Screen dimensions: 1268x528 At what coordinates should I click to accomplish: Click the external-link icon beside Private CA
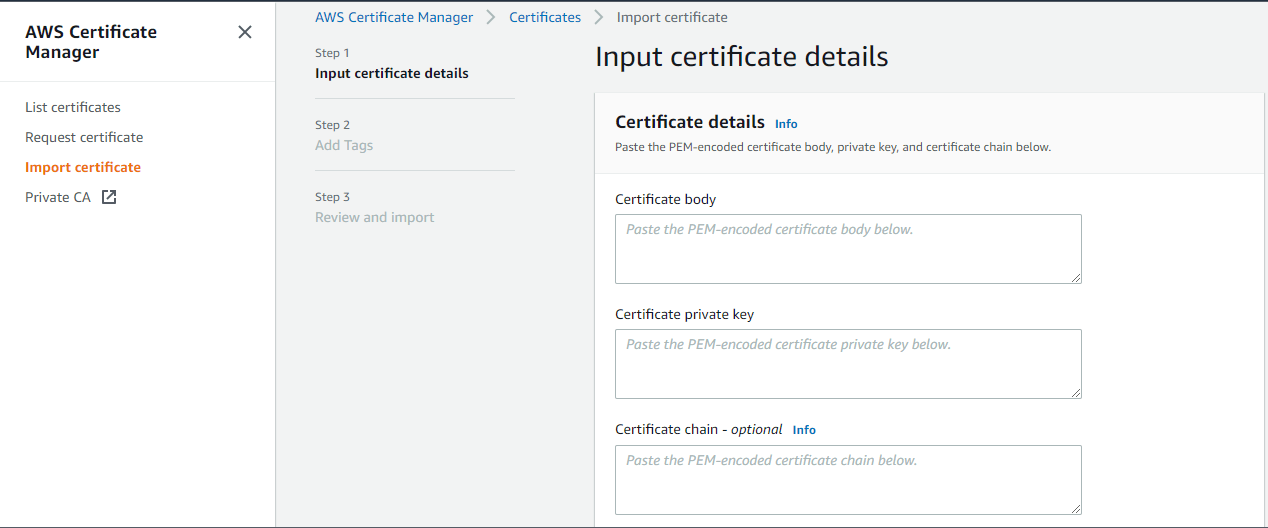(x=109, y=197)
